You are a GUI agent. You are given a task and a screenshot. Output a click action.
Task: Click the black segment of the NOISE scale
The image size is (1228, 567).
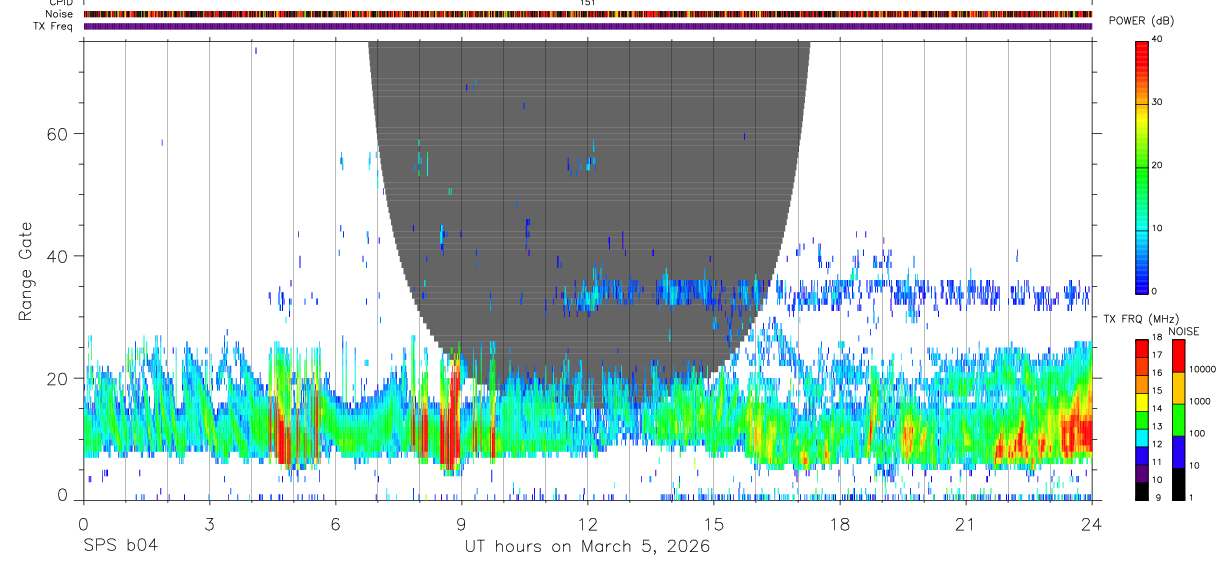(x=1178, y=484)
